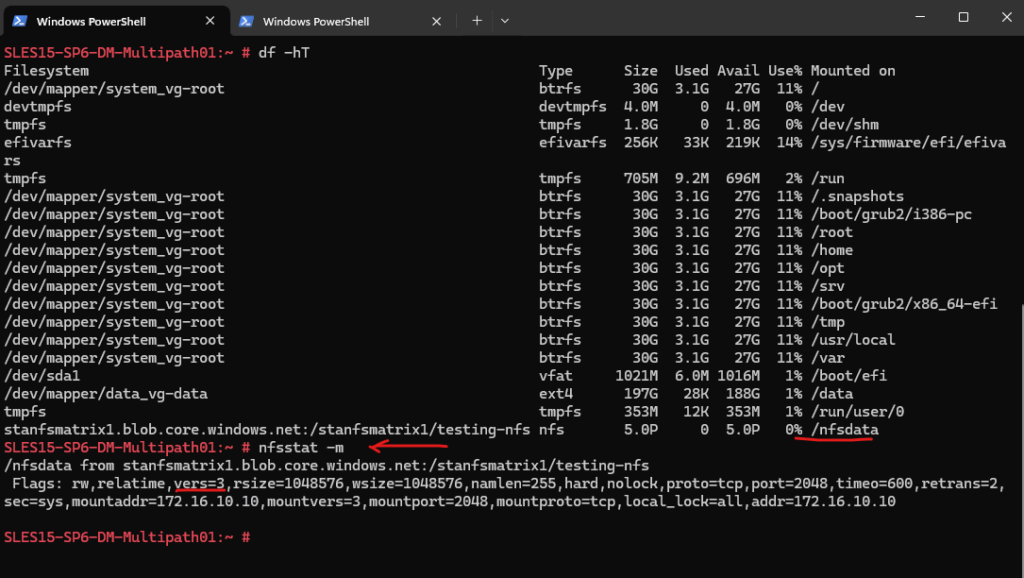Screen dimensions: 1024x578
Task: Click the 'Mounted on' column header
Action: (x=853, y=71)
